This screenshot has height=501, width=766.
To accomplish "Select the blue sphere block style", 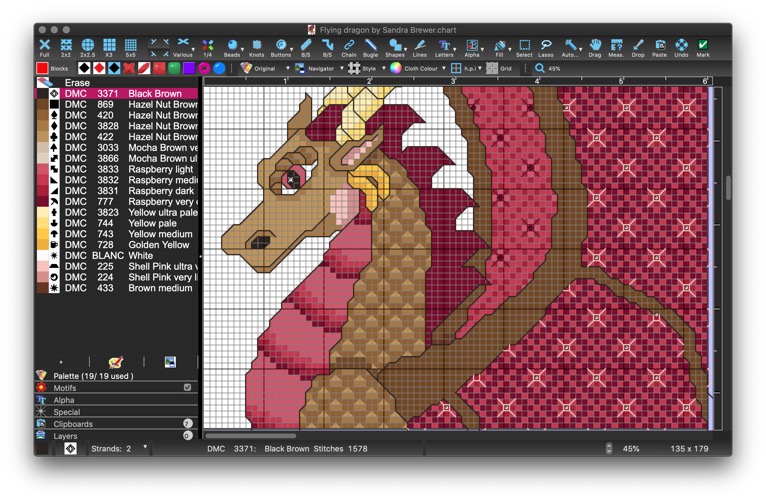I will [x=219, y=68].
